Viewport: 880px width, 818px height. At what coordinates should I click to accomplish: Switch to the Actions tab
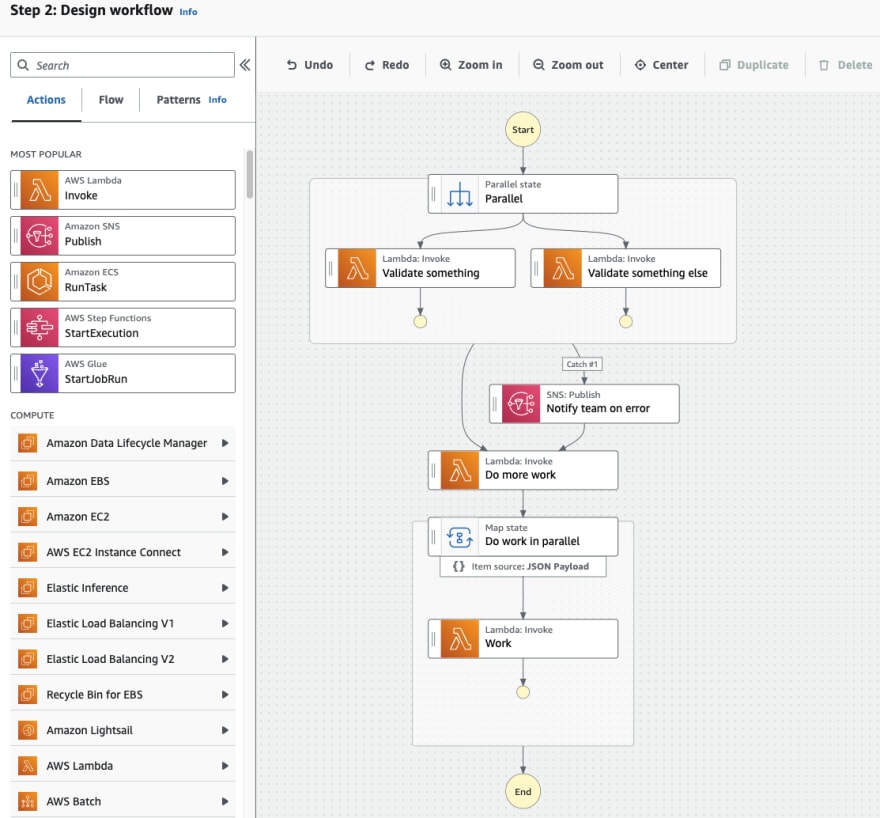click(x=46, y=100)
